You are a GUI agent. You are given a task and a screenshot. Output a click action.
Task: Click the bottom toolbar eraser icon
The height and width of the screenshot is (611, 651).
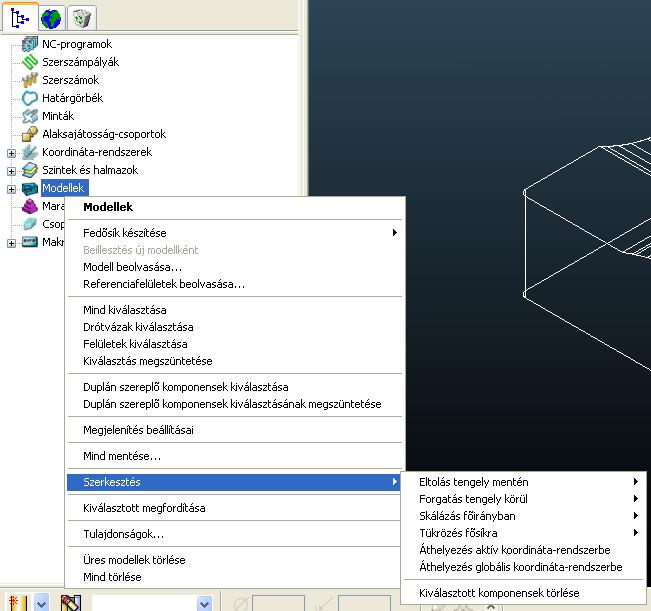point(71,603)
